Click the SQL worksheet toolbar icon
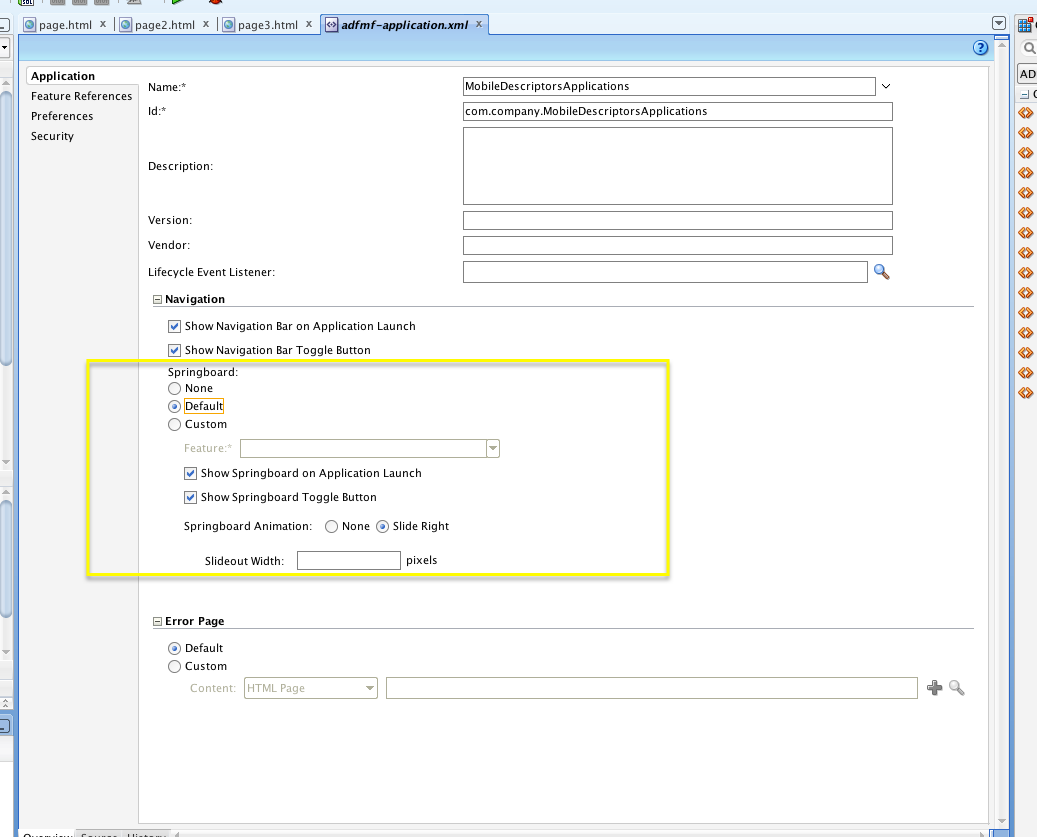Screen dimensions: 1037x837 27,4
